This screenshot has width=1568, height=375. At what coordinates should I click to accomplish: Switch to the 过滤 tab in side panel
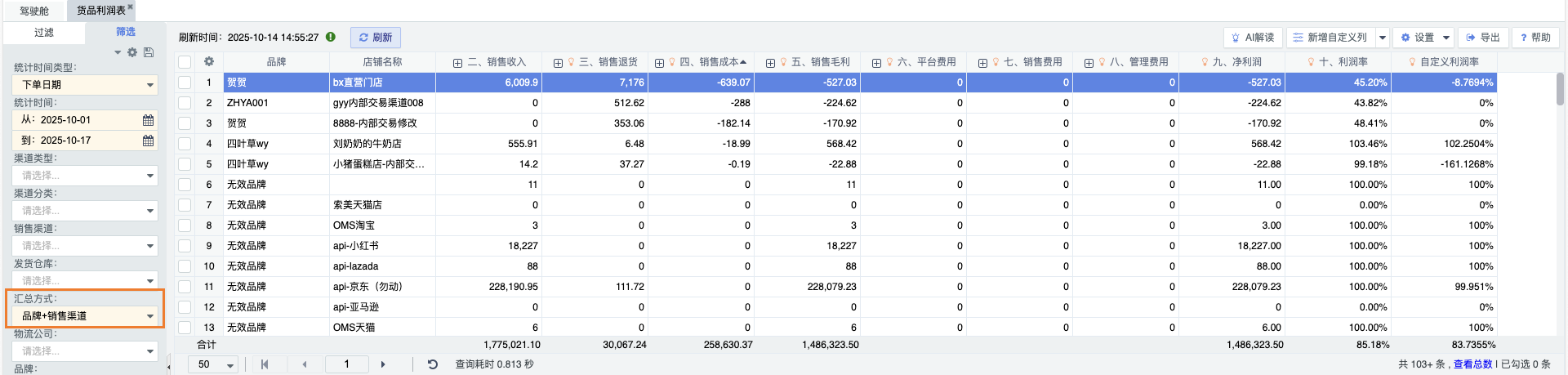(44, 33)
